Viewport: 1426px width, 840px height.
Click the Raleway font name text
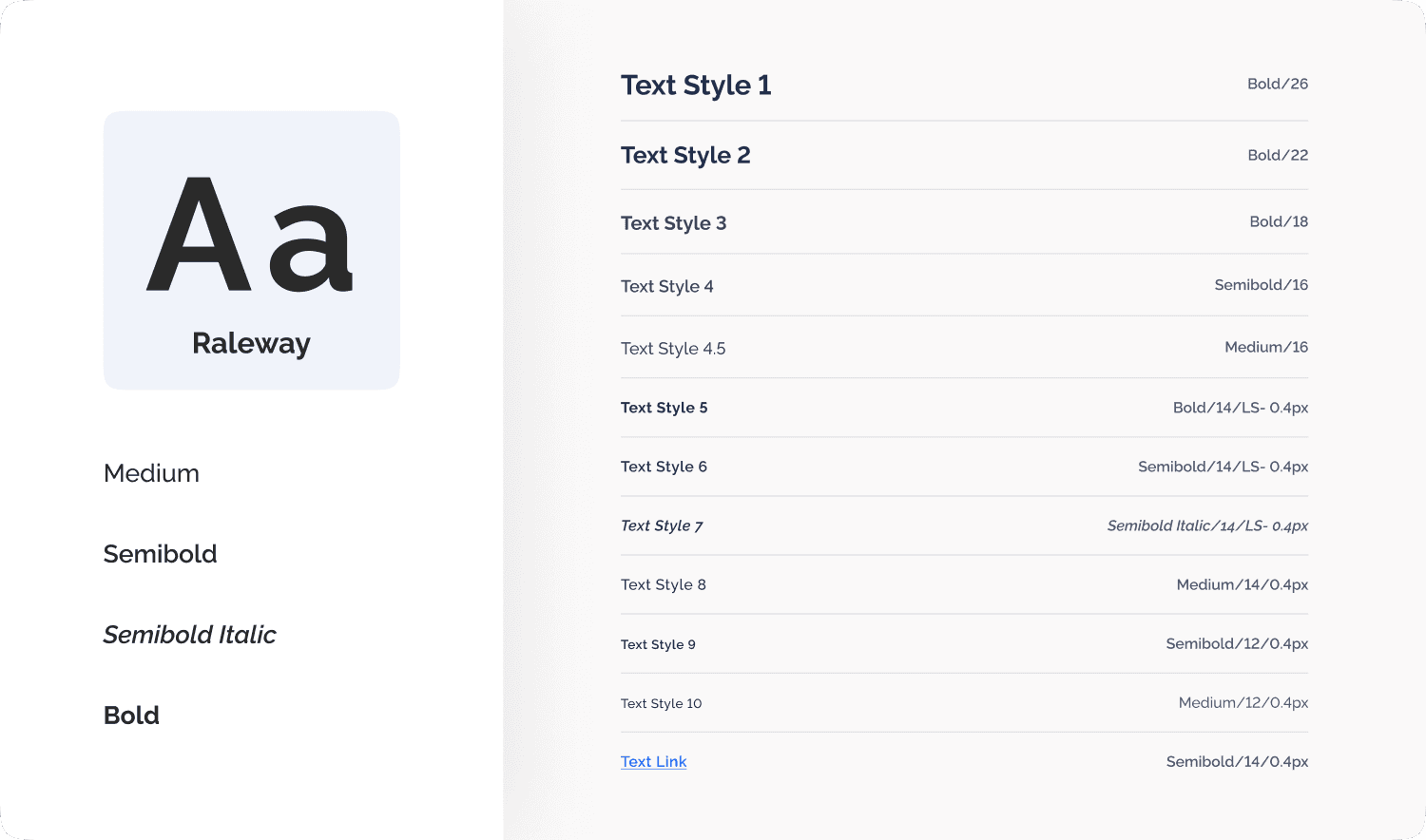coord(251,343)
